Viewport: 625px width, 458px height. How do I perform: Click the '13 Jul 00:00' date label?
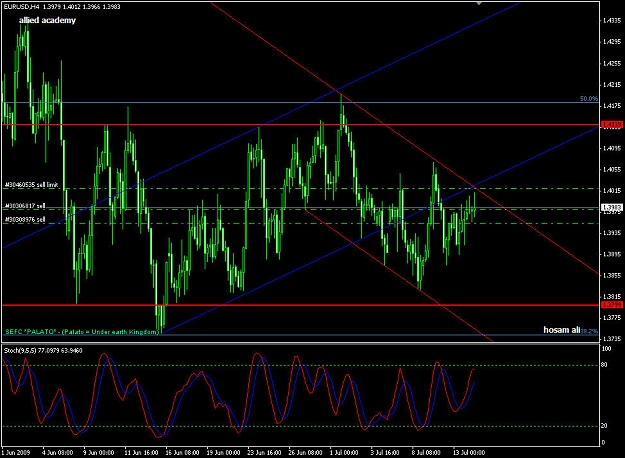[x=469, y=452]
